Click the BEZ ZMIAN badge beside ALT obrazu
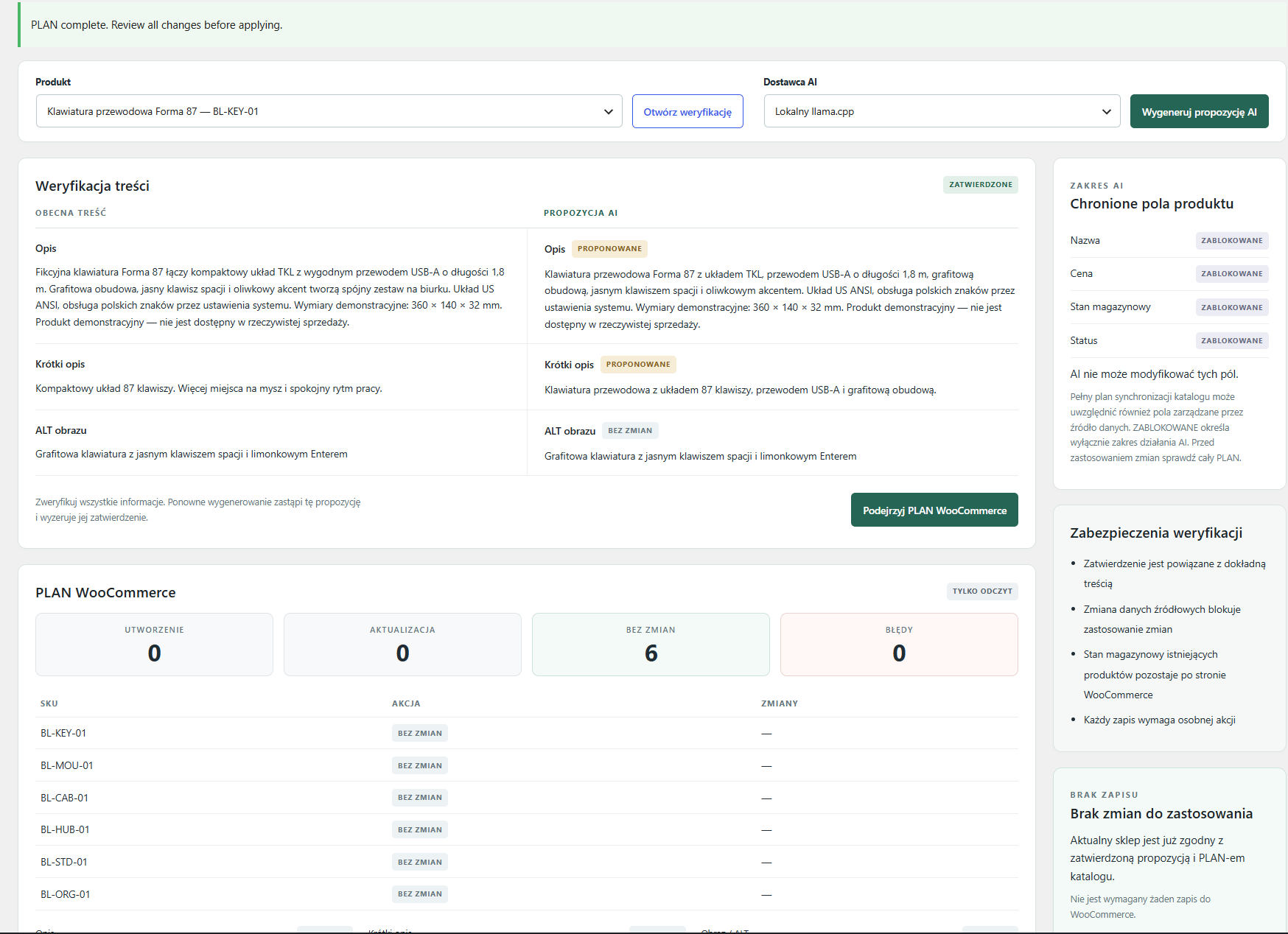The width and height of the screenshot is (1288, 934). coord(630,431)
